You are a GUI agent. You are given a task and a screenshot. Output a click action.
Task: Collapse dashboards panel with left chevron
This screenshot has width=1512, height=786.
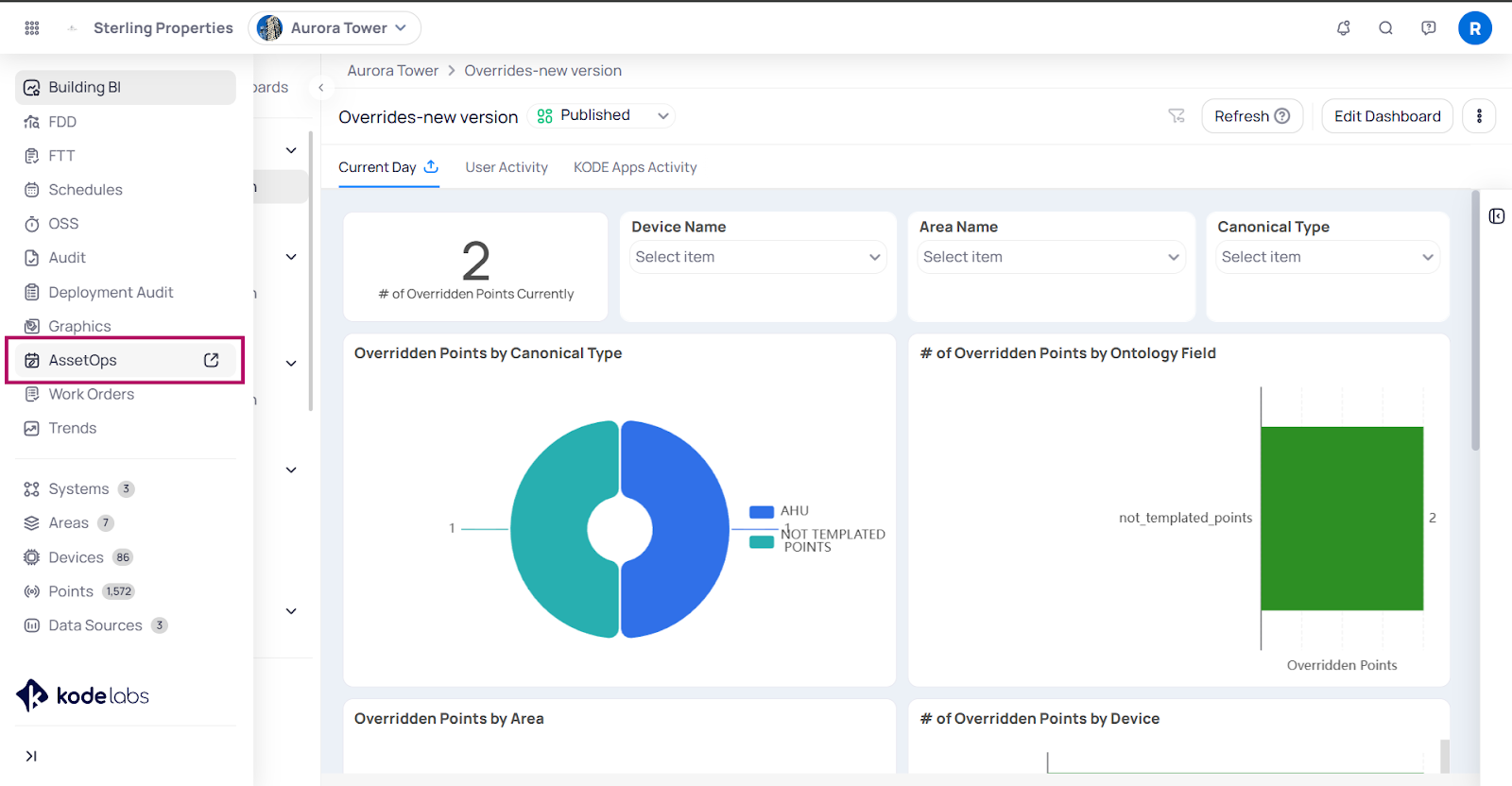coord(321,88)
